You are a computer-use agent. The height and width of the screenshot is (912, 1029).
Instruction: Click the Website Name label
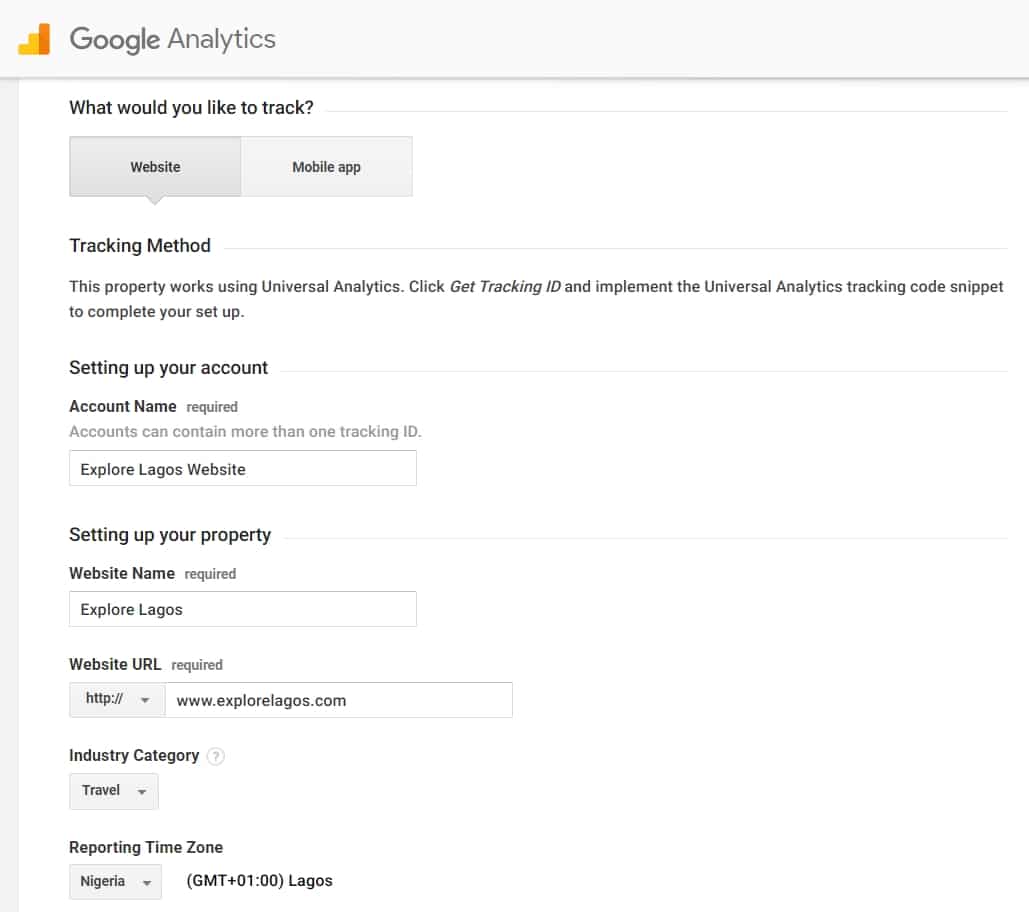pyautogui.click(x=122, y=573)
